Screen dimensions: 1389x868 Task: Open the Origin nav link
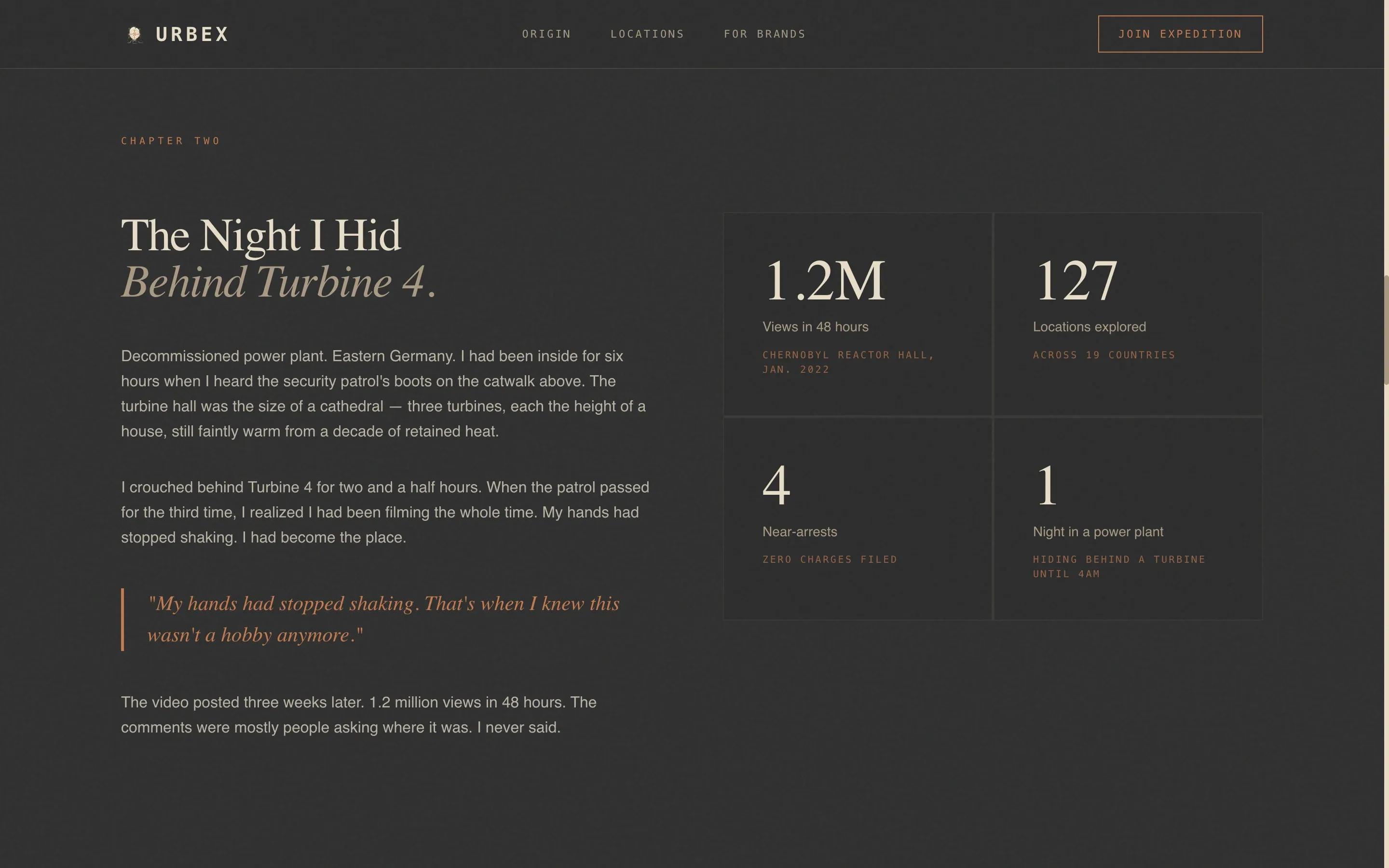pyautogui.click(x=546, y=34)
